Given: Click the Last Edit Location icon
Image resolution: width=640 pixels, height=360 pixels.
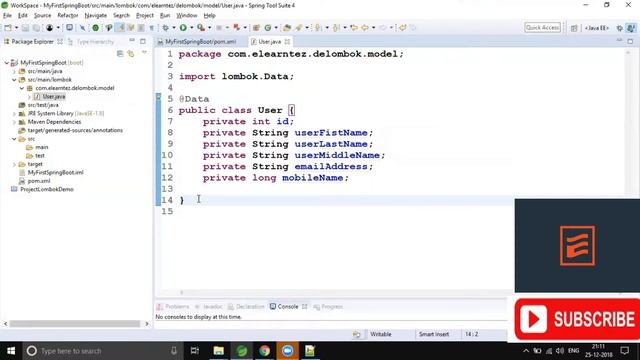Looking at the screenshot, I should 354,28.
